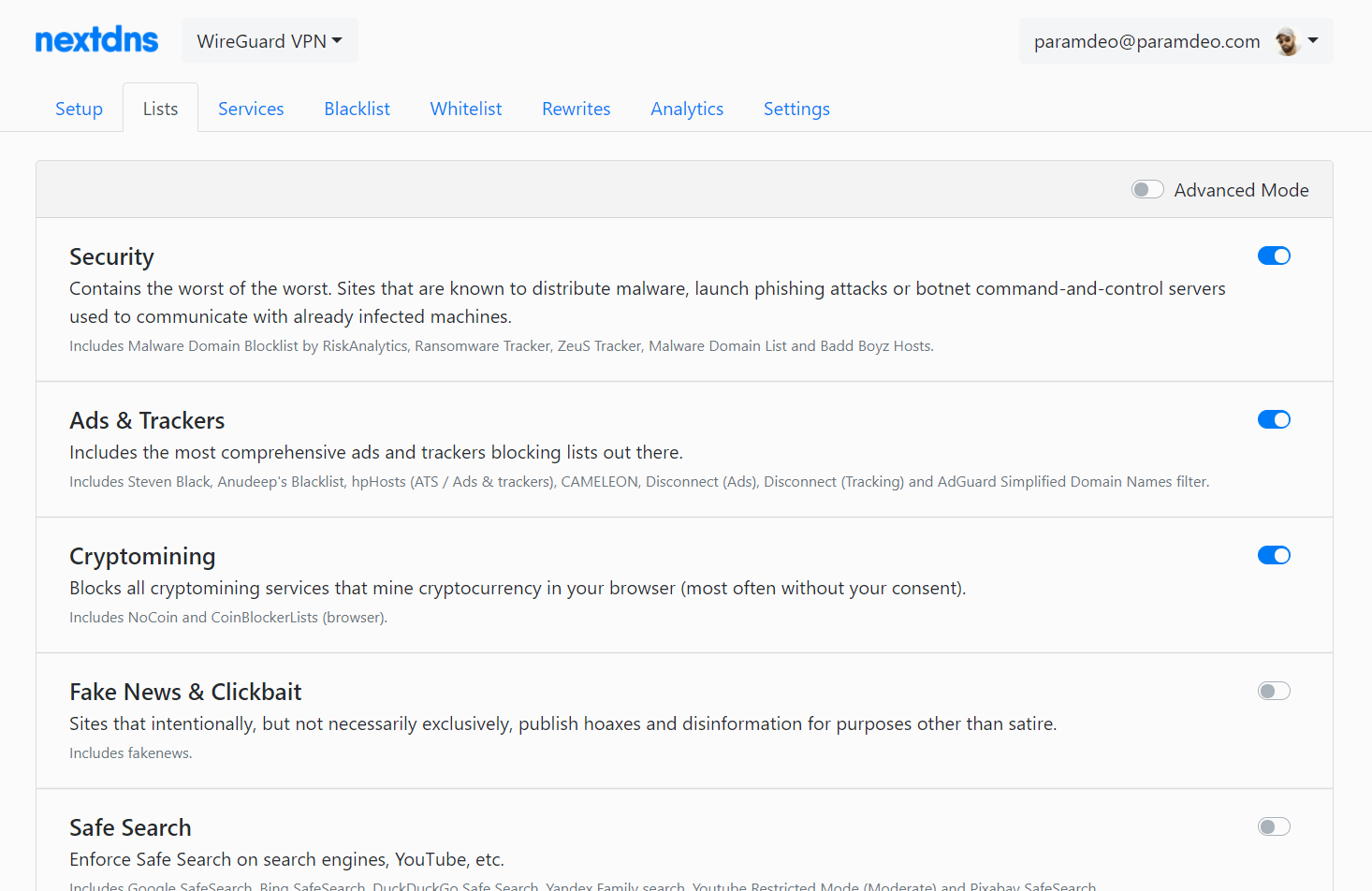Disable the Ads & Trackers toggle

pyautogui.click(x=1274, y=419)
